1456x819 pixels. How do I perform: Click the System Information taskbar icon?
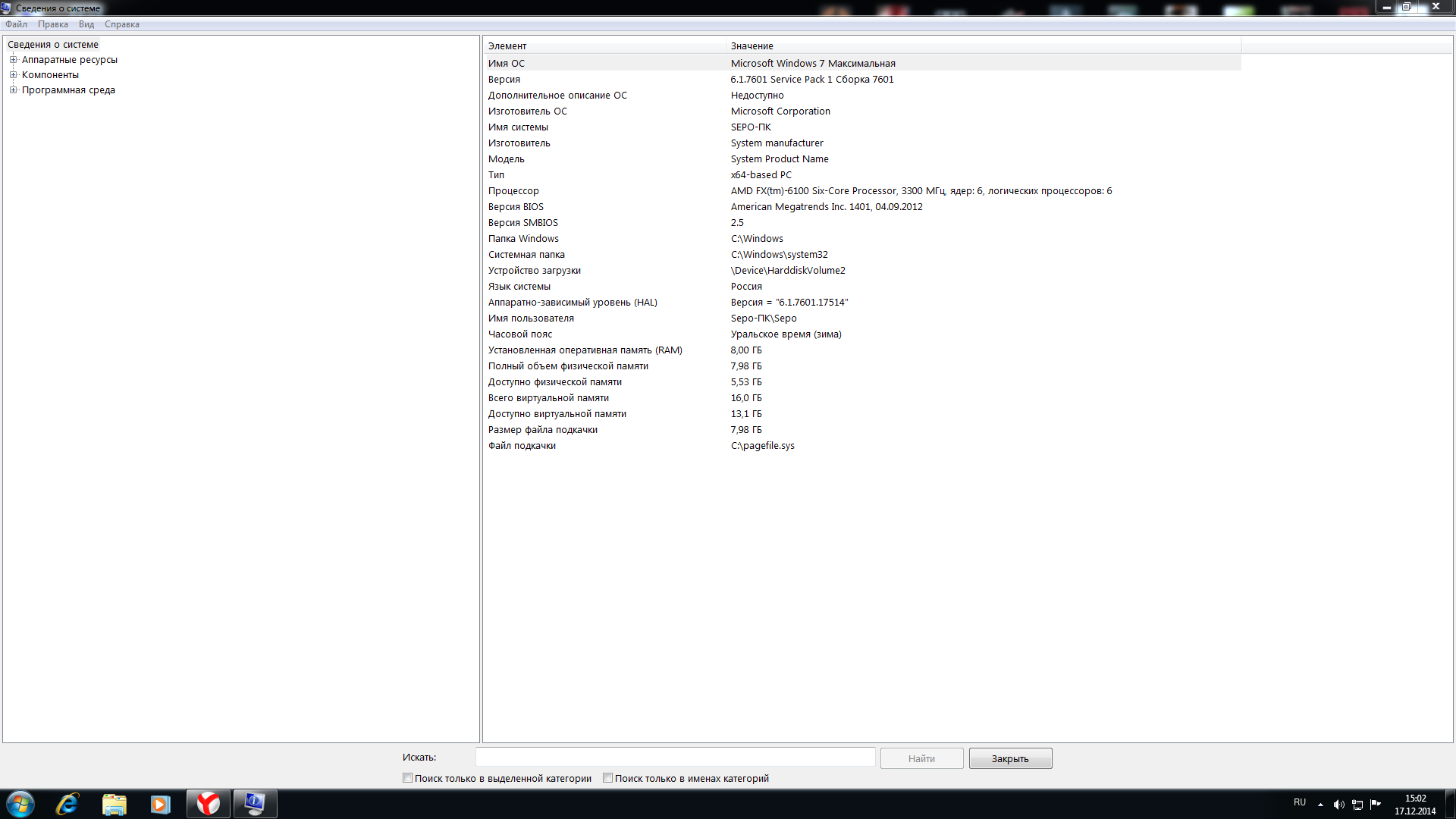(x=255, y=804)
